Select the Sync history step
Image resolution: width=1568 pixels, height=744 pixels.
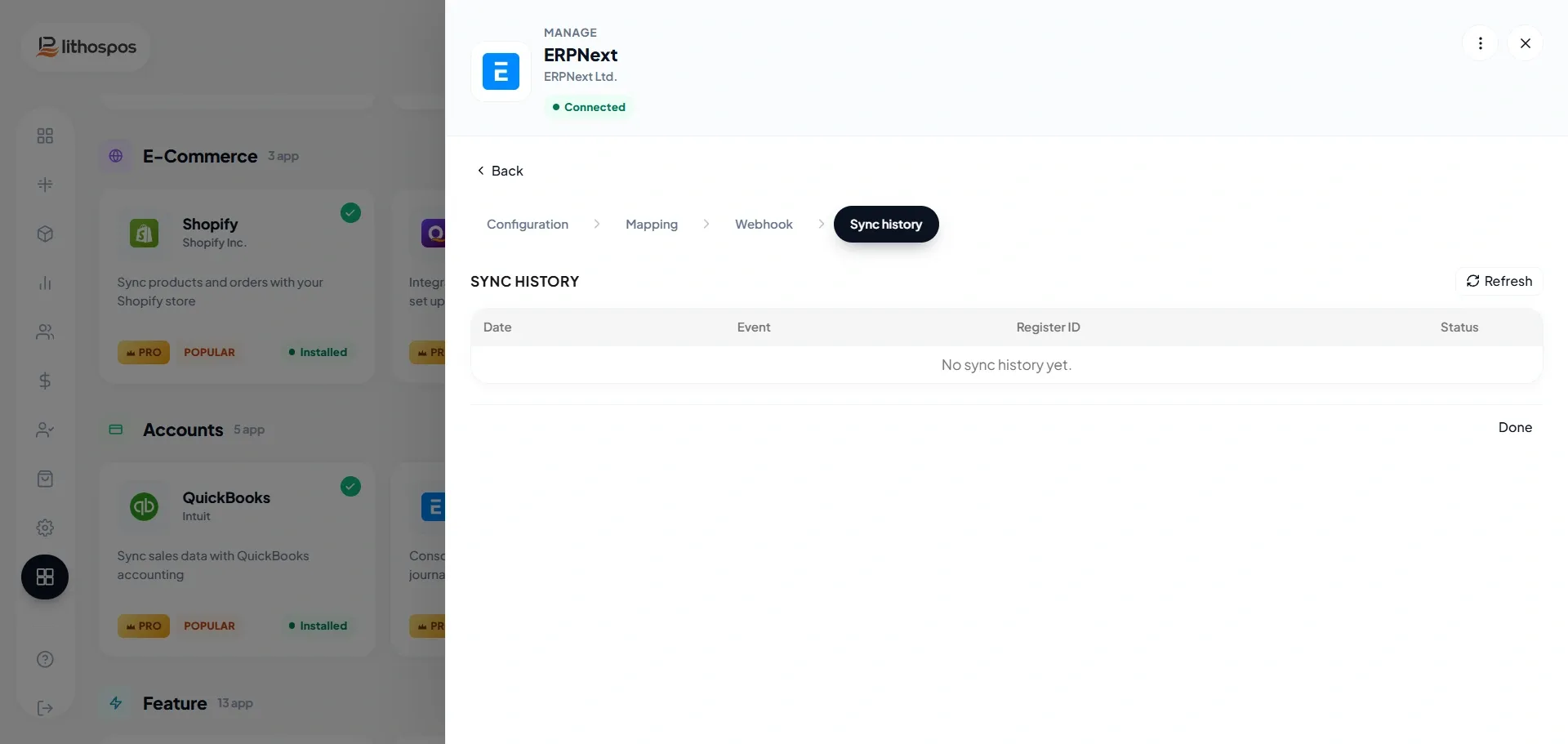[x=886, y=224]
